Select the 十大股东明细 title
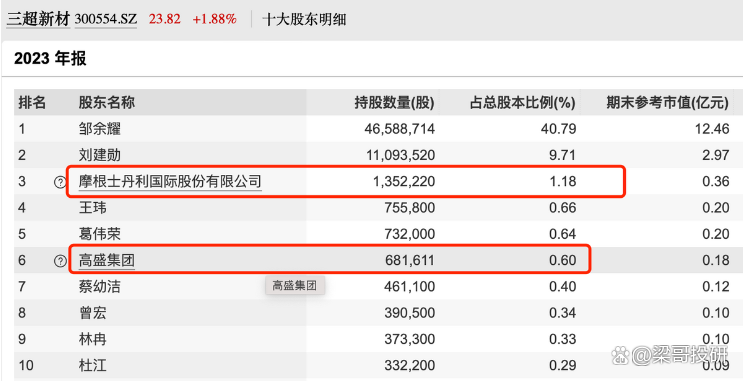The image size is (743, 381). (x=304, y=19)
